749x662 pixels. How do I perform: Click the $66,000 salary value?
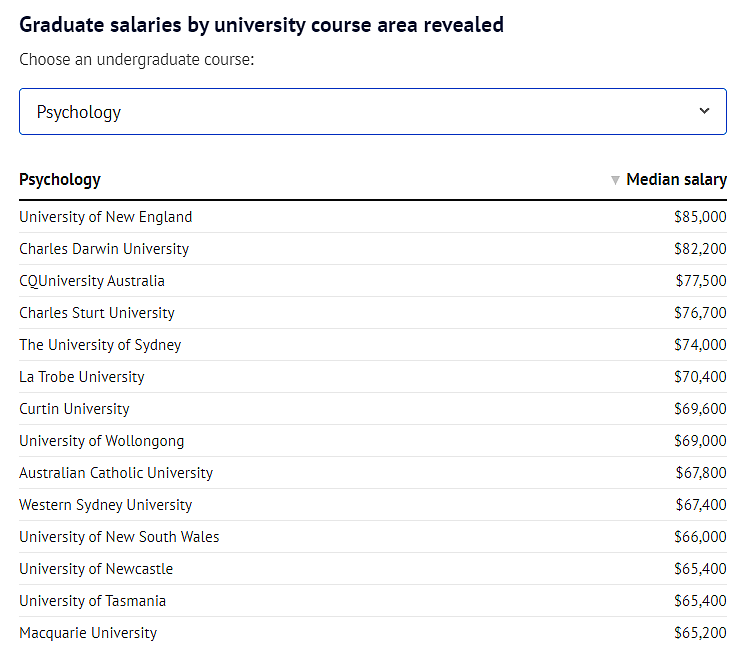[x=700, y=537]
